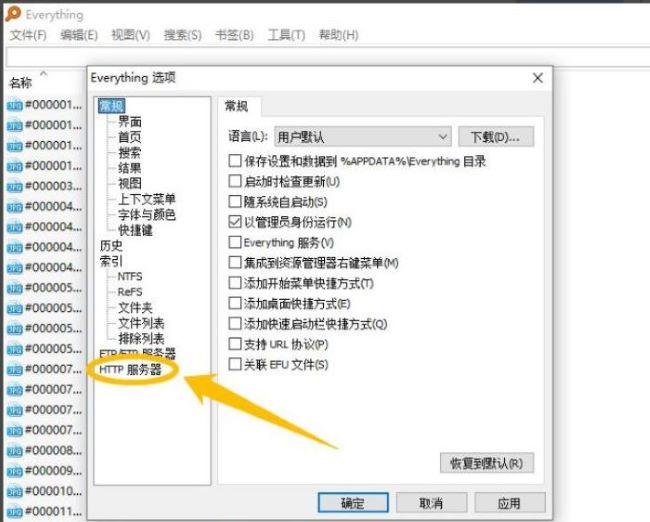Select HTTP 服务器 in the options tree
The width and height of the screenshot is (650, 522).
(130, 369)
